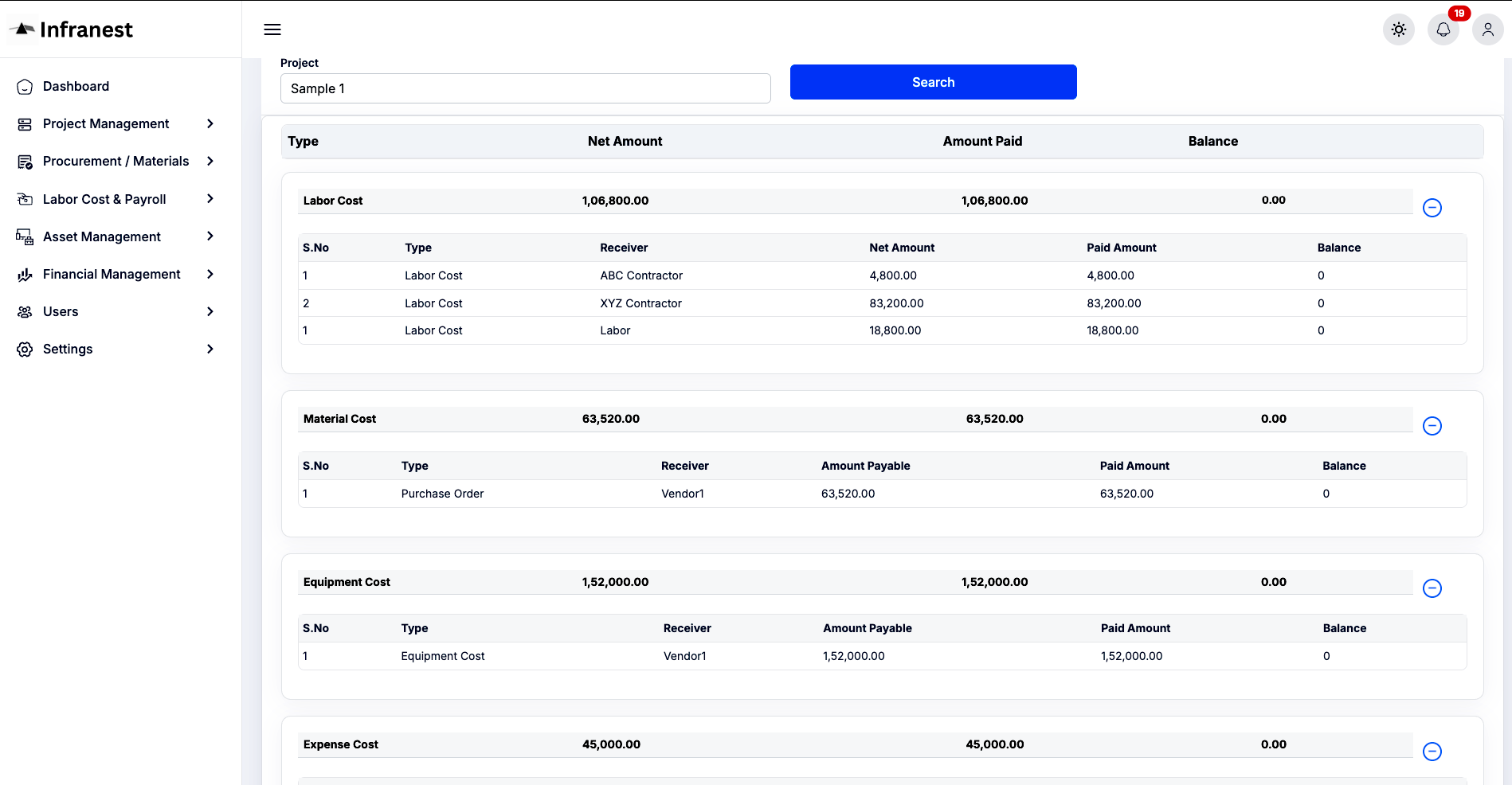This screenshot has width=1512, height=785.
Task: Click Vendor1 in Material Cost table
Action: (683, 494)
